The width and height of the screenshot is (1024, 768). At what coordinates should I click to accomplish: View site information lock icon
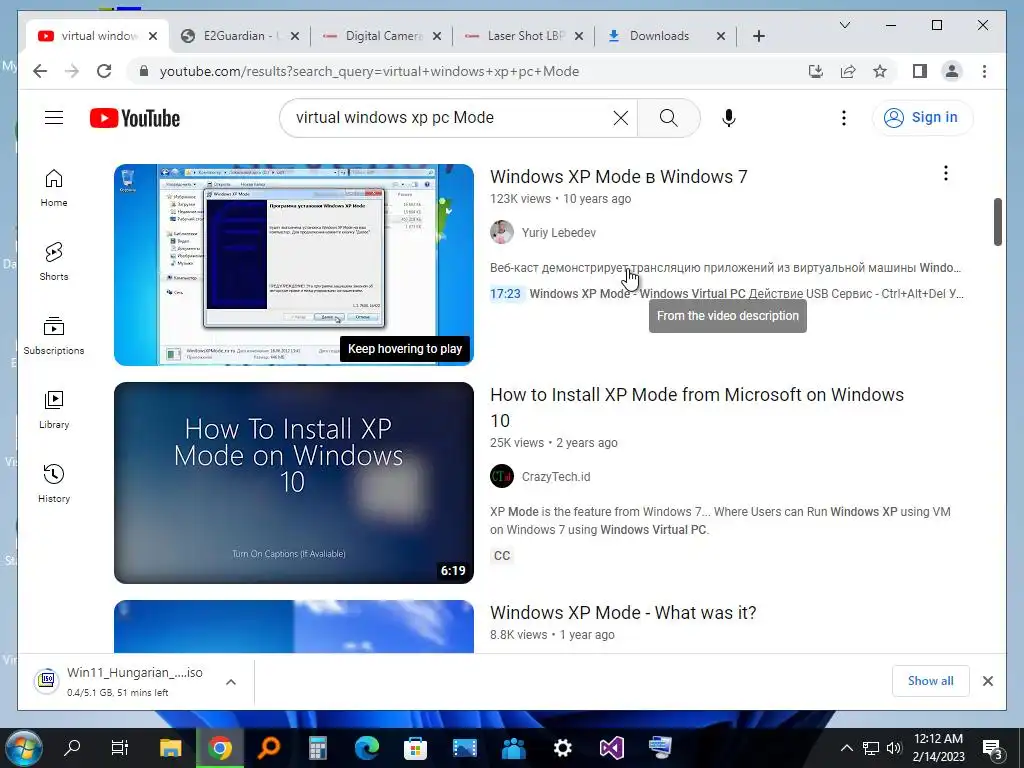144,71
